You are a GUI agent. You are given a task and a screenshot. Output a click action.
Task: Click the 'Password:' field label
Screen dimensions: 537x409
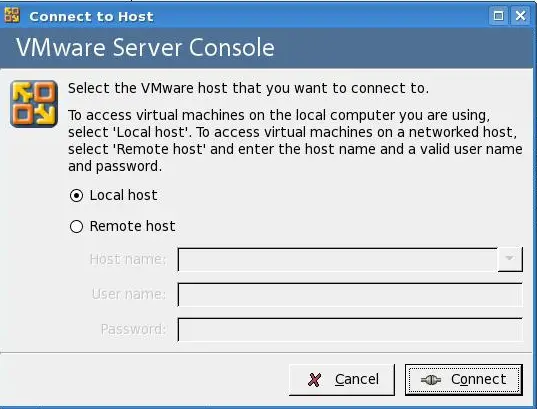[x=134, y=330]
